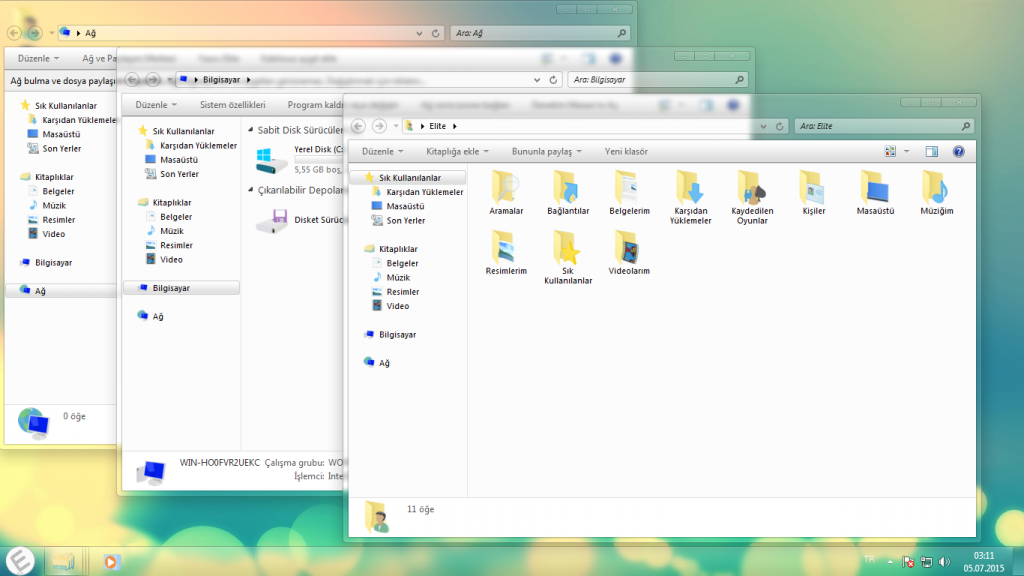Viewport: 1024px width, 576px height.
Task: Open the Belgelerim folder icon
Action: pyautogui.click(x=629, y=193)
